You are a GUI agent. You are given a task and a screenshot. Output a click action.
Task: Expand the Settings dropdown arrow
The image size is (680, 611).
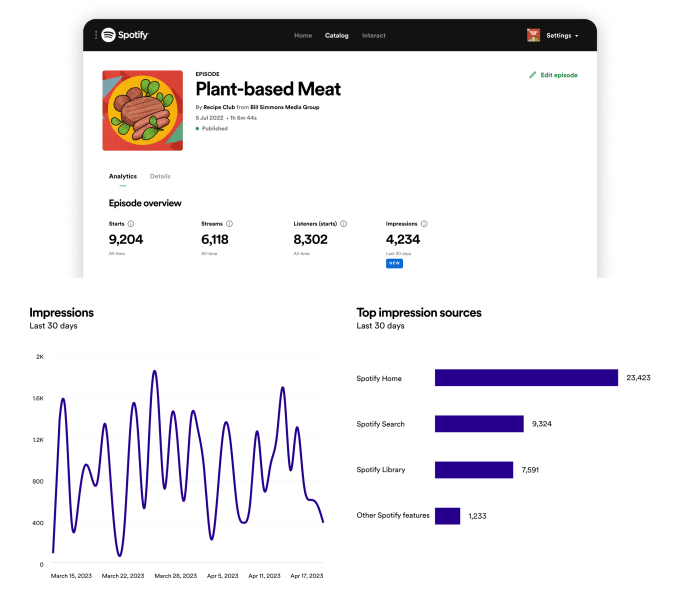tap(577, 36)
